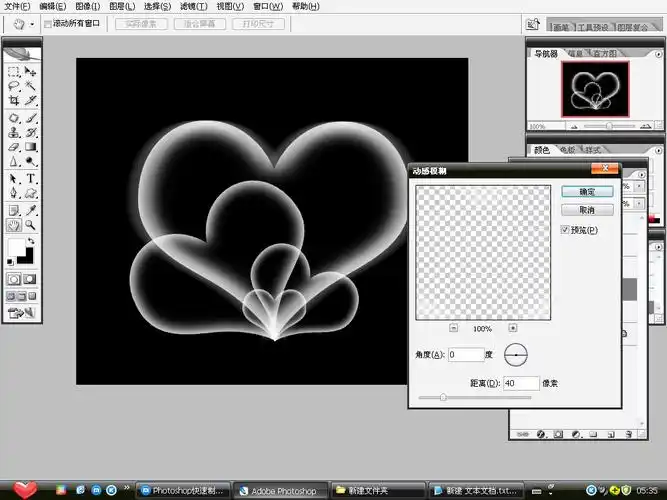Toggle the 预览 (Preview) checkbox
This screenshot has width=667, height=500.
coord(566,231)
